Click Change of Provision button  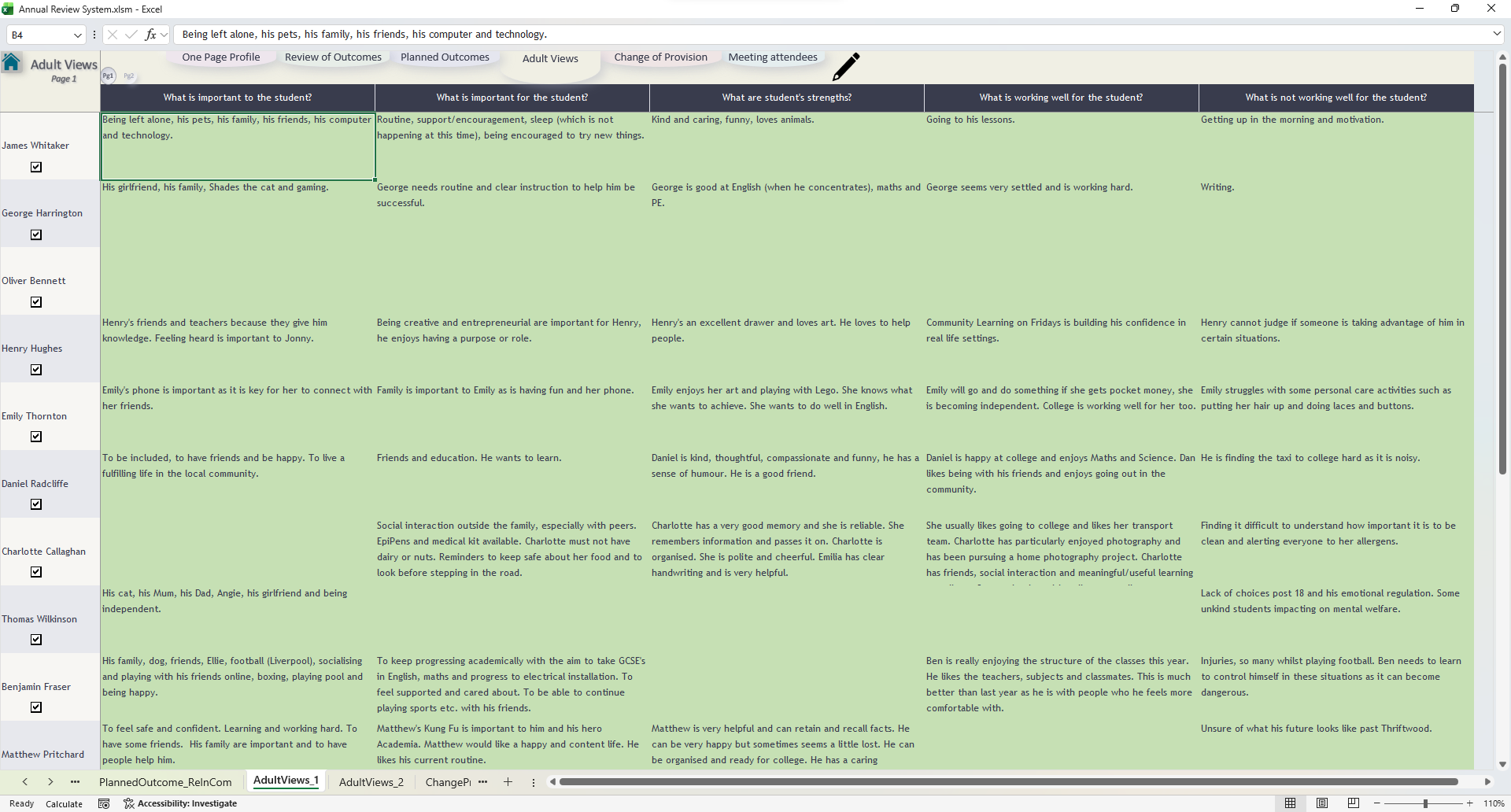pos(661,57)
